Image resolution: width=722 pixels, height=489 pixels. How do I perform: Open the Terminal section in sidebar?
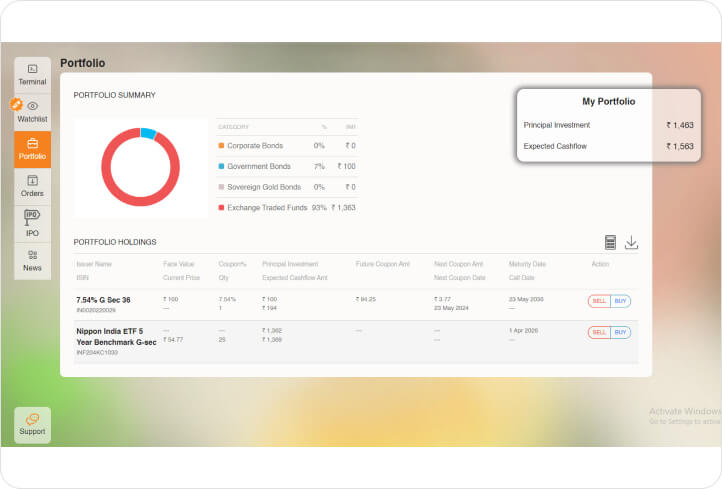32,74
